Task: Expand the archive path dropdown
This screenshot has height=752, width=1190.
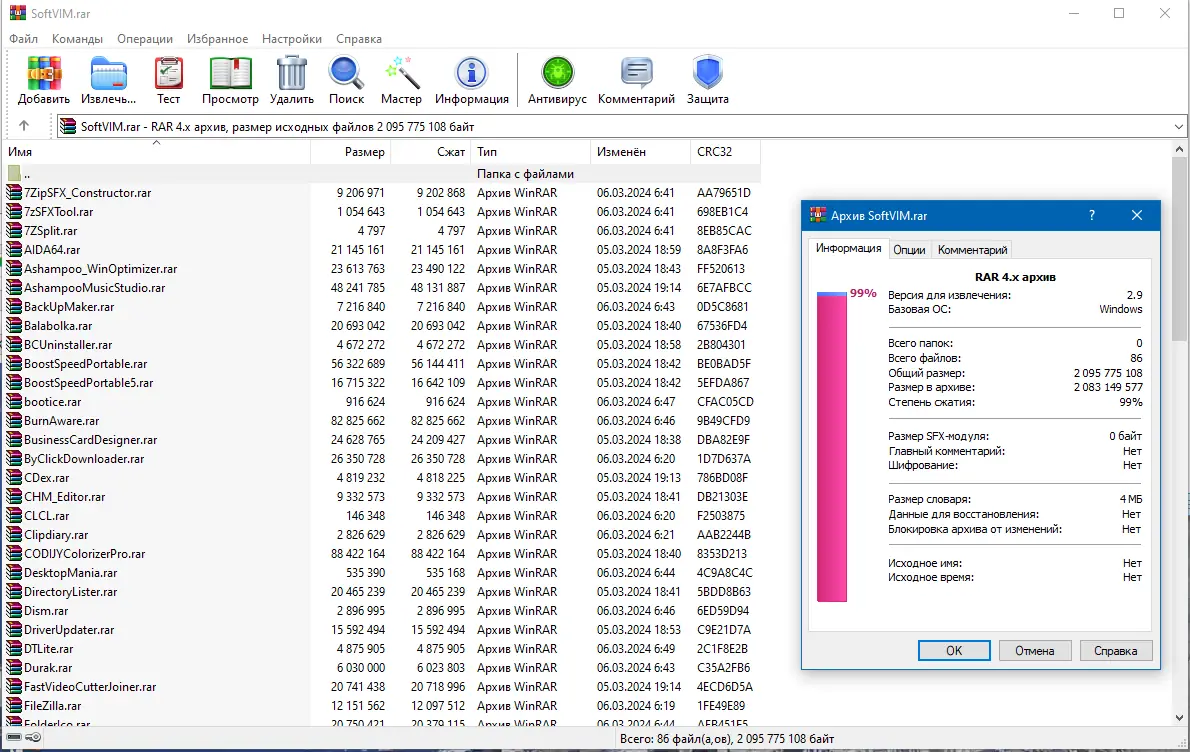Action: pos(1178,127)
